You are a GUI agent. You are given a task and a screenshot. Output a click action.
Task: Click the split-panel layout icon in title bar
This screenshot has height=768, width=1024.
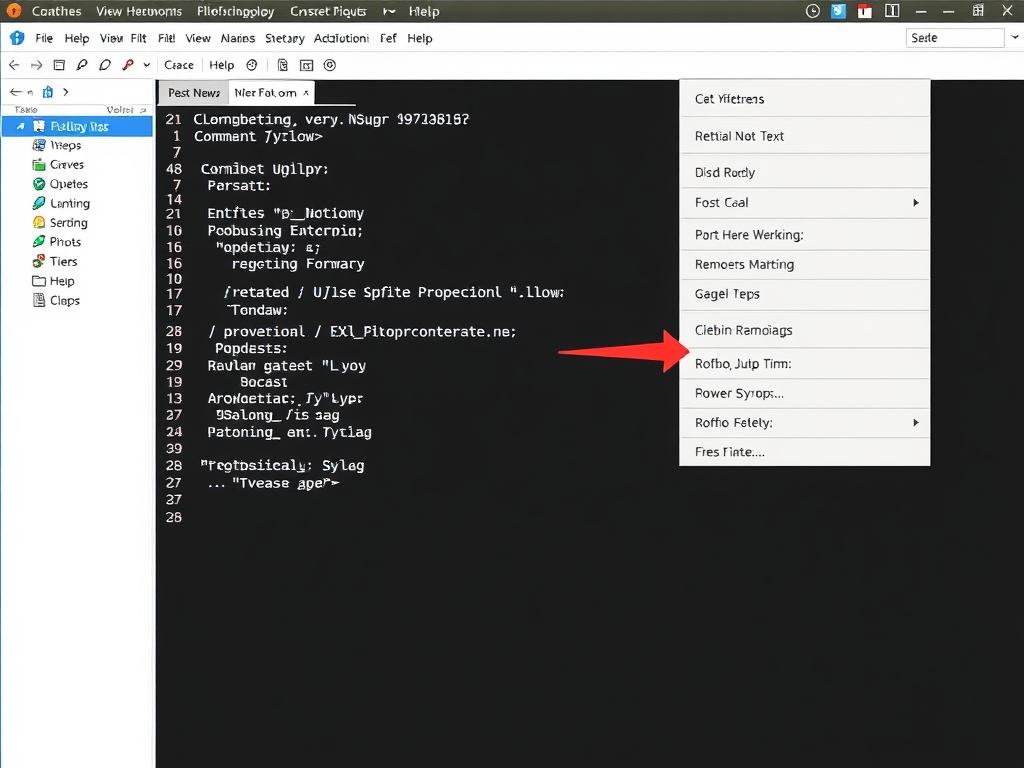tap(892, 11)
